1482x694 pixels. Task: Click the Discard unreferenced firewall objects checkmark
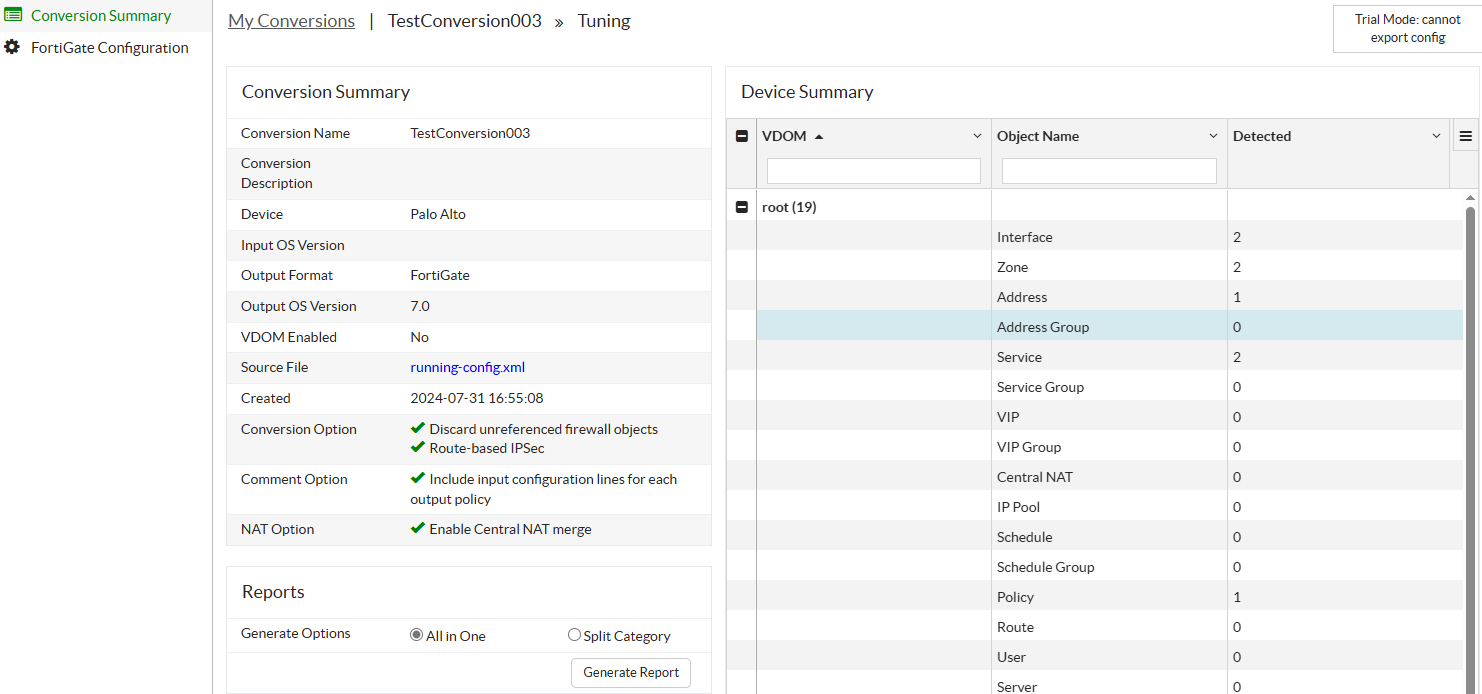pyautogui.click(x=418, y=428)
